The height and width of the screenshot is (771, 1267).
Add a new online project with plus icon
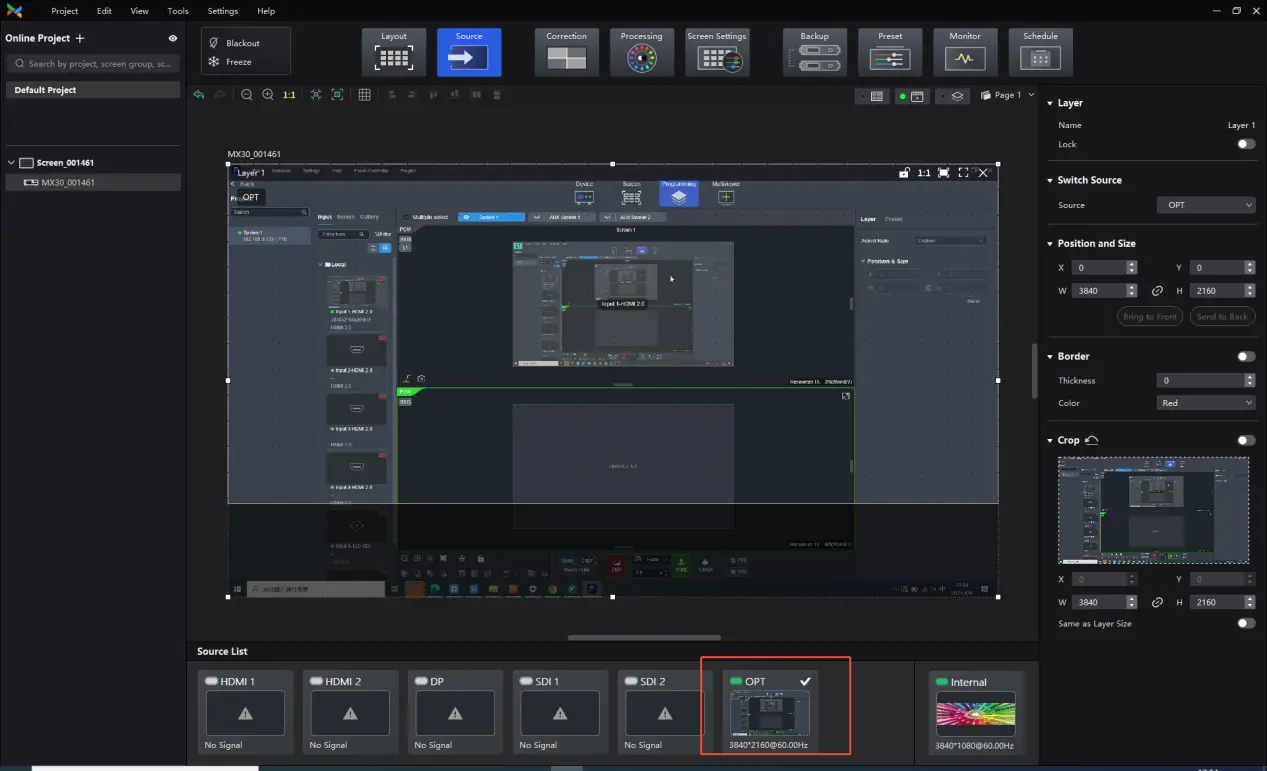(x=80, y=38)
